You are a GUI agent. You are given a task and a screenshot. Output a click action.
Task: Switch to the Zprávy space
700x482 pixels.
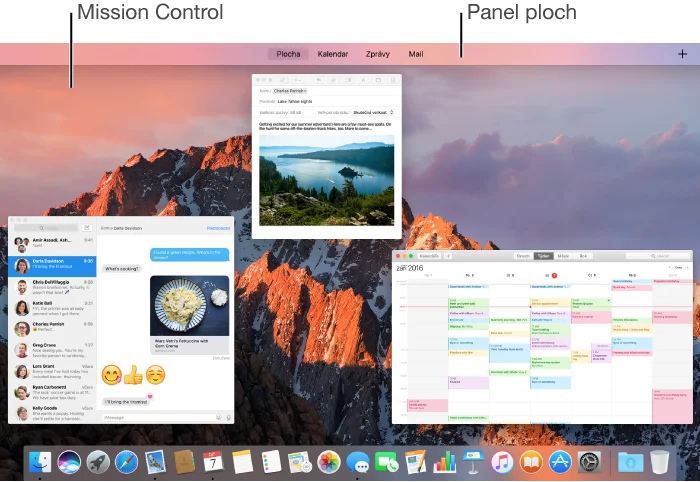pos(378,54)
